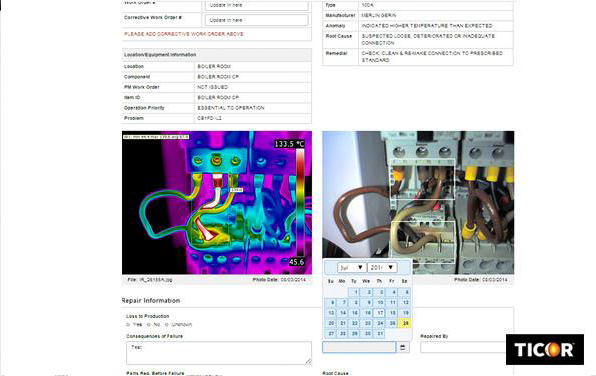Focus the Consequences of Failure text area
The height and width of the screenshot is (376, 596).
point(219,353)
